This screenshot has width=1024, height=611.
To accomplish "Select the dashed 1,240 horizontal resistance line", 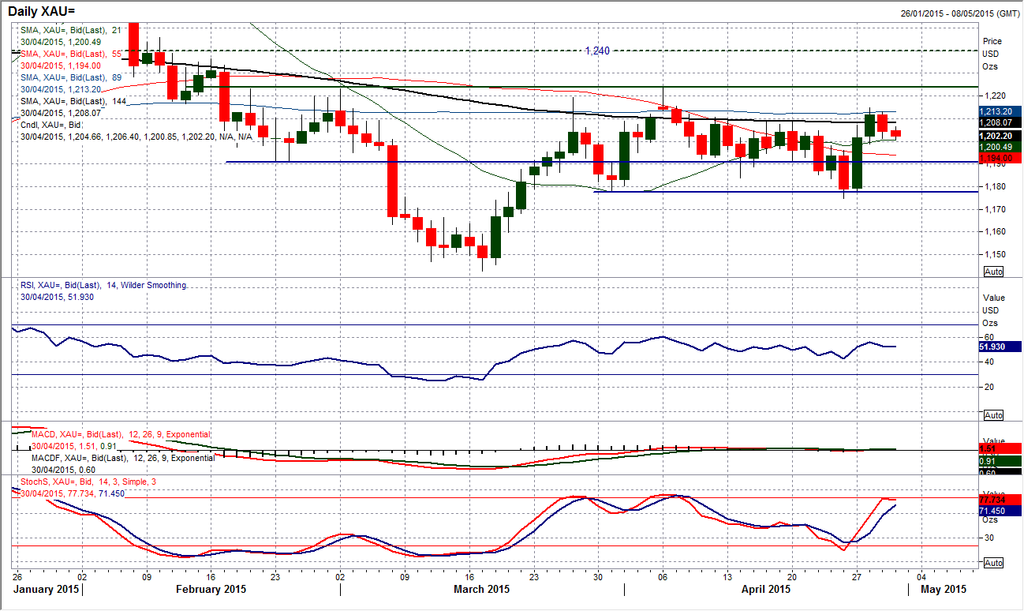I will [x=496, y=50].
